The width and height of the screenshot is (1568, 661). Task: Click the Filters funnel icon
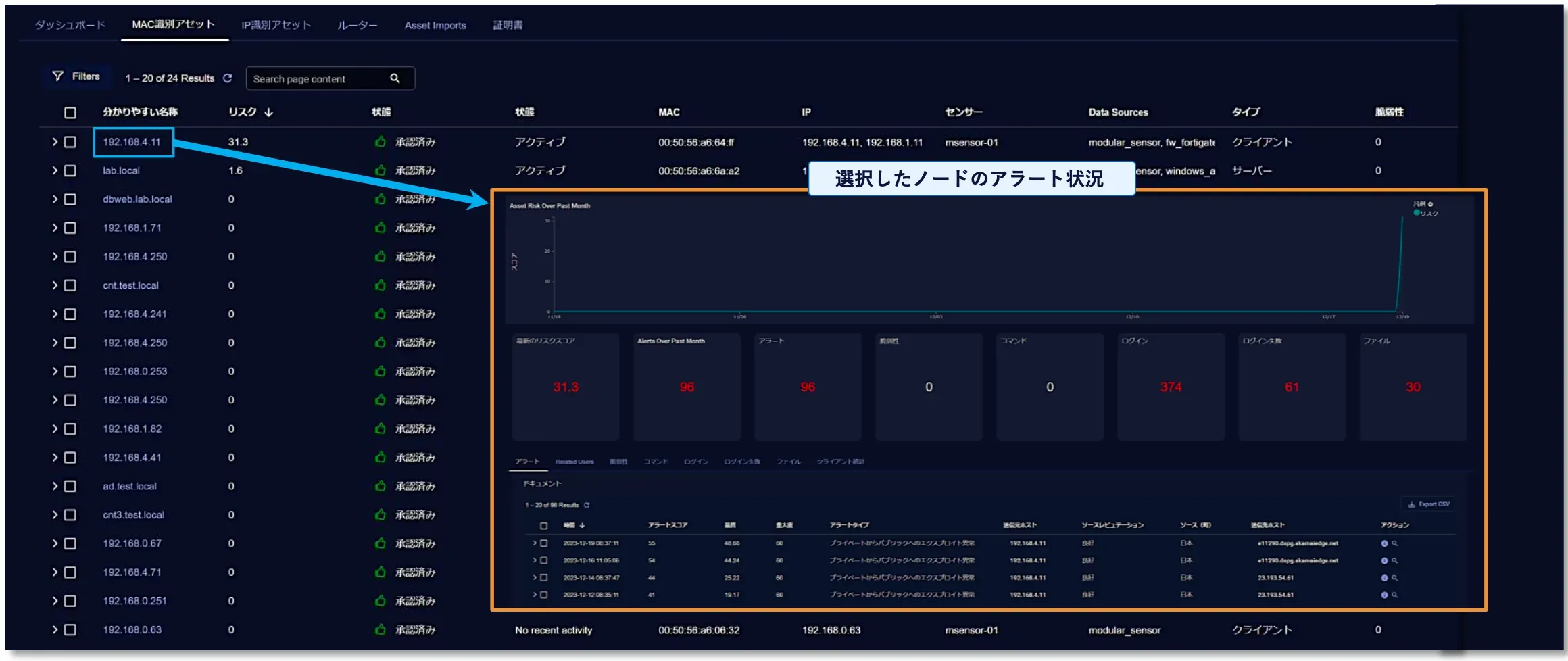click(58, 76)
